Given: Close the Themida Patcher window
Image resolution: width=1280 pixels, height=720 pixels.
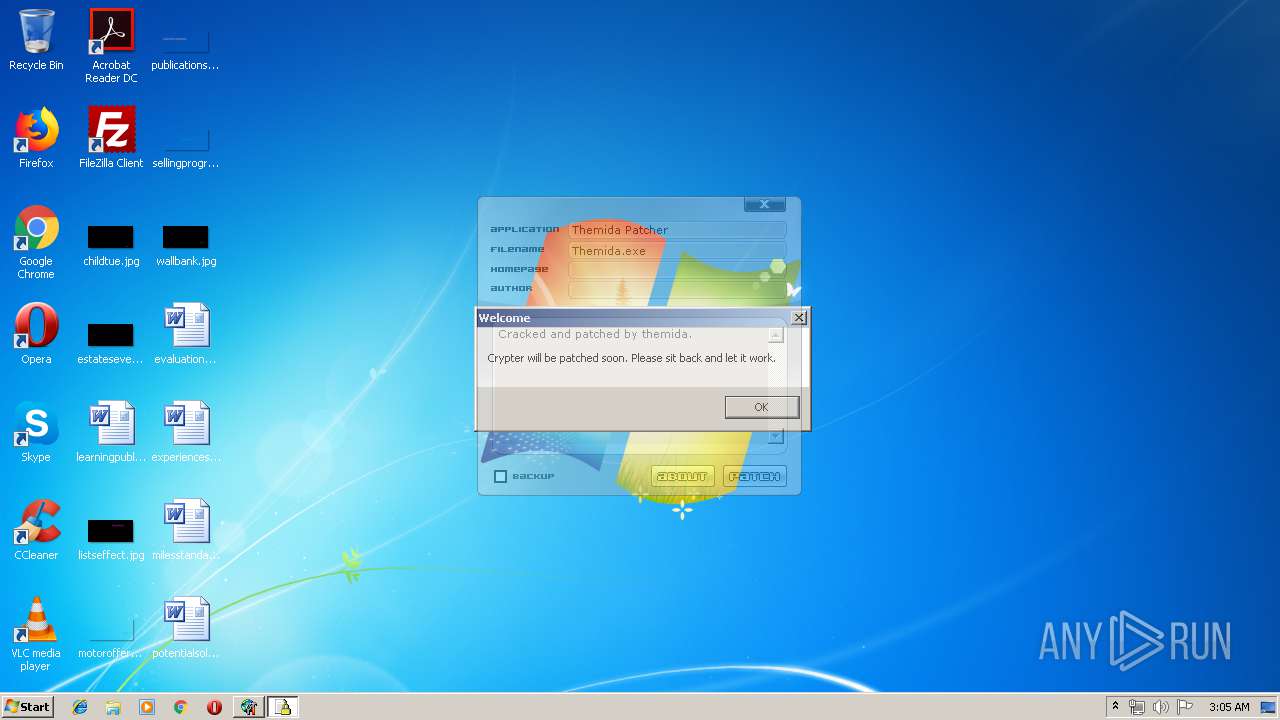Looking at the screenshot, I should (765, 204).
